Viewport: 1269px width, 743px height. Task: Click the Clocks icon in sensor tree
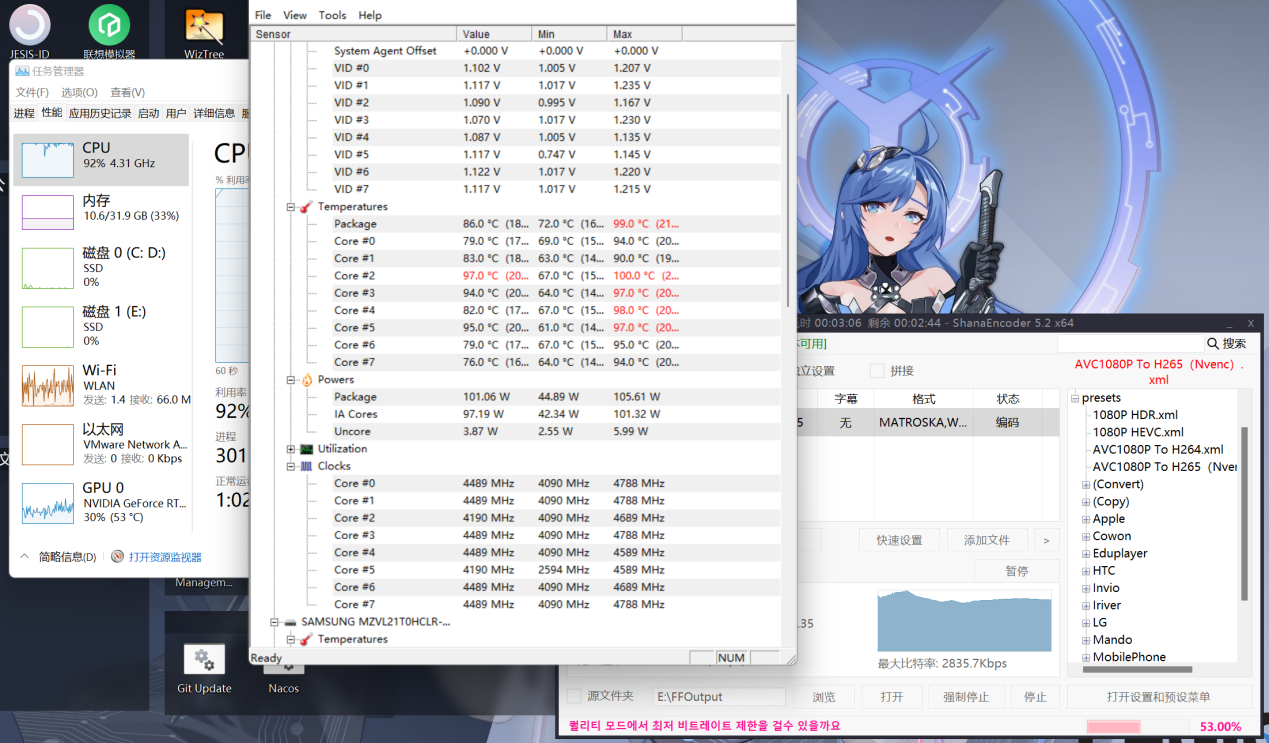click(306, 466)
